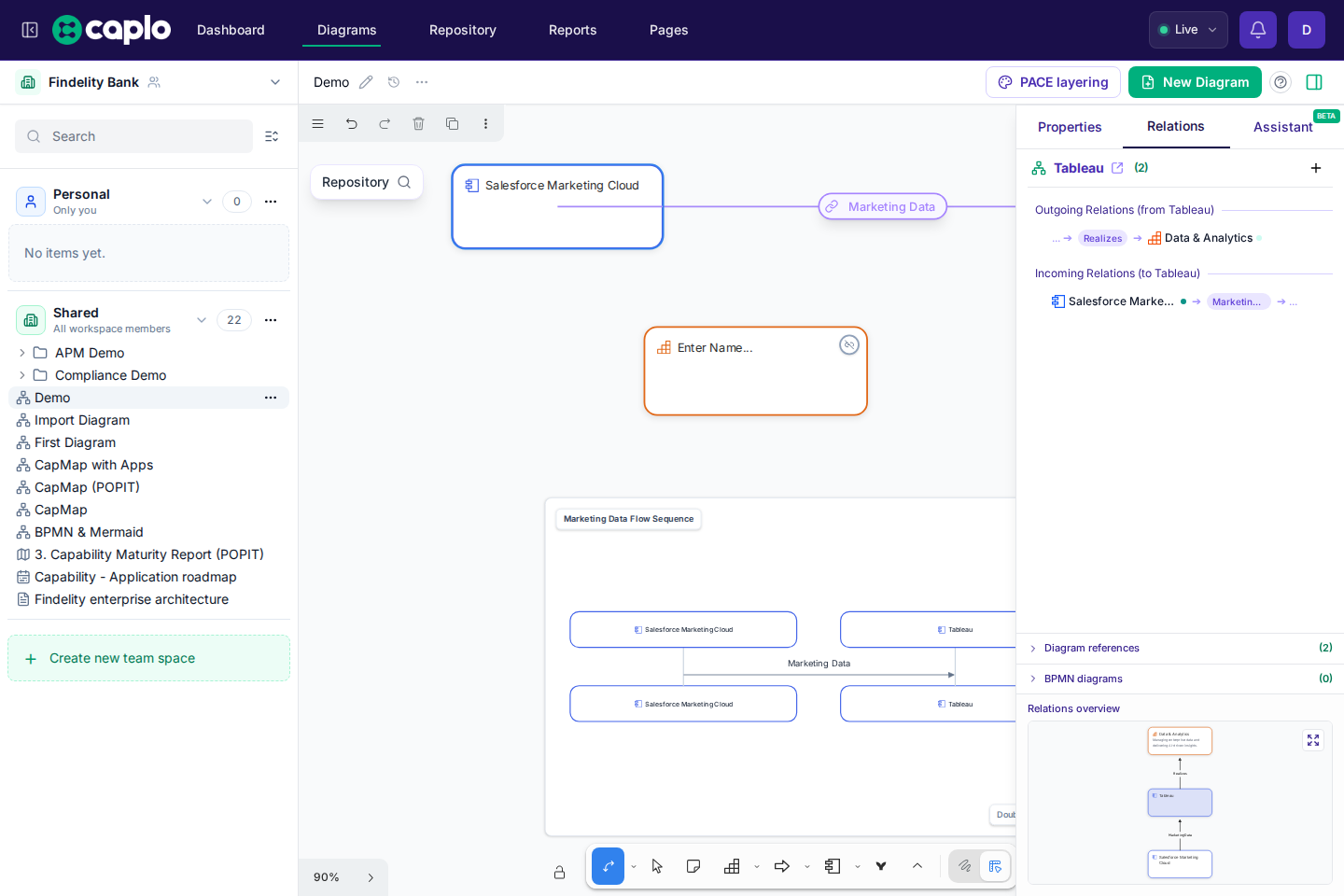This screenshot has height=896, width=1344.
Task: Open help question mark icon
Action: pyautogui.click(x=1281, y=82)
